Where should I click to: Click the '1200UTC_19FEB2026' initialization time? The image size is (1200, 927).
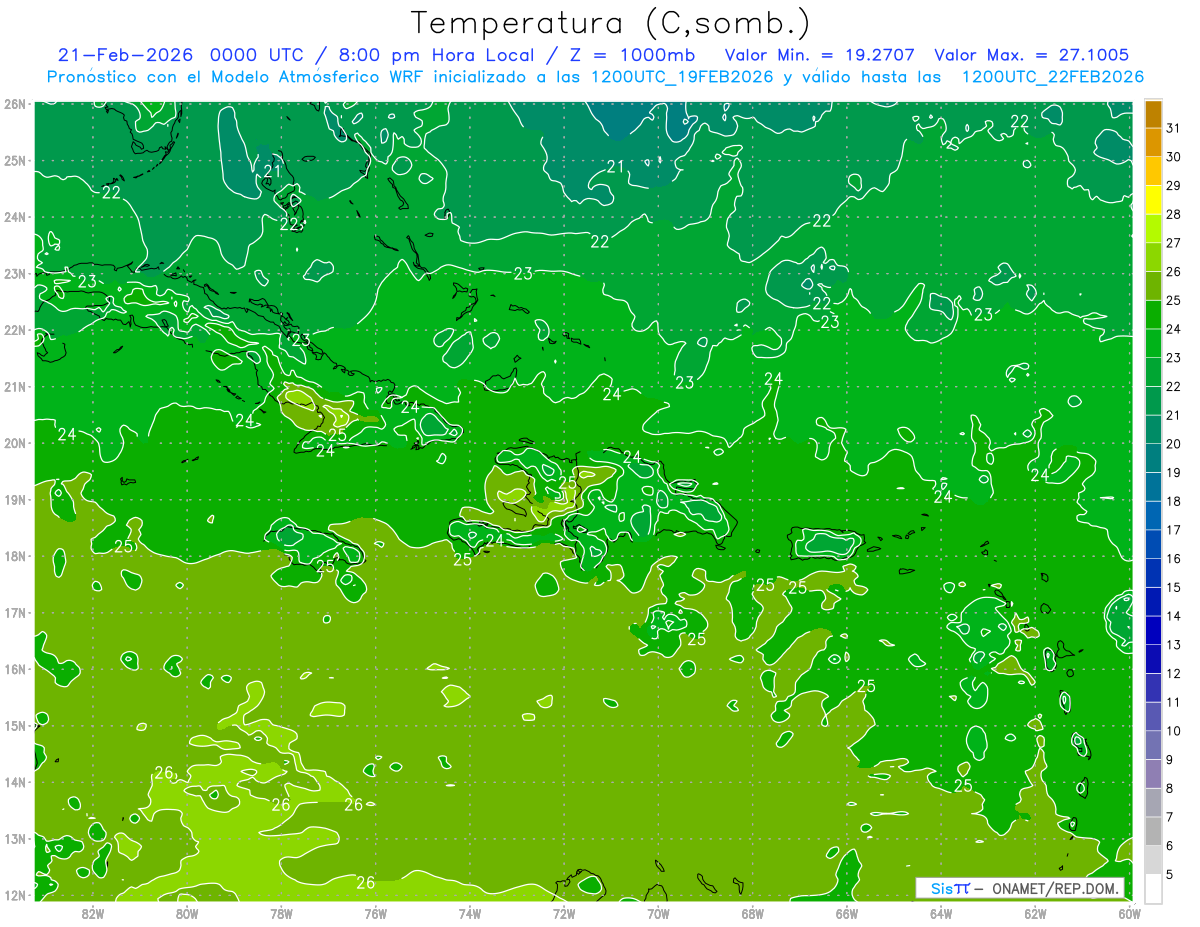coord(682,77)
